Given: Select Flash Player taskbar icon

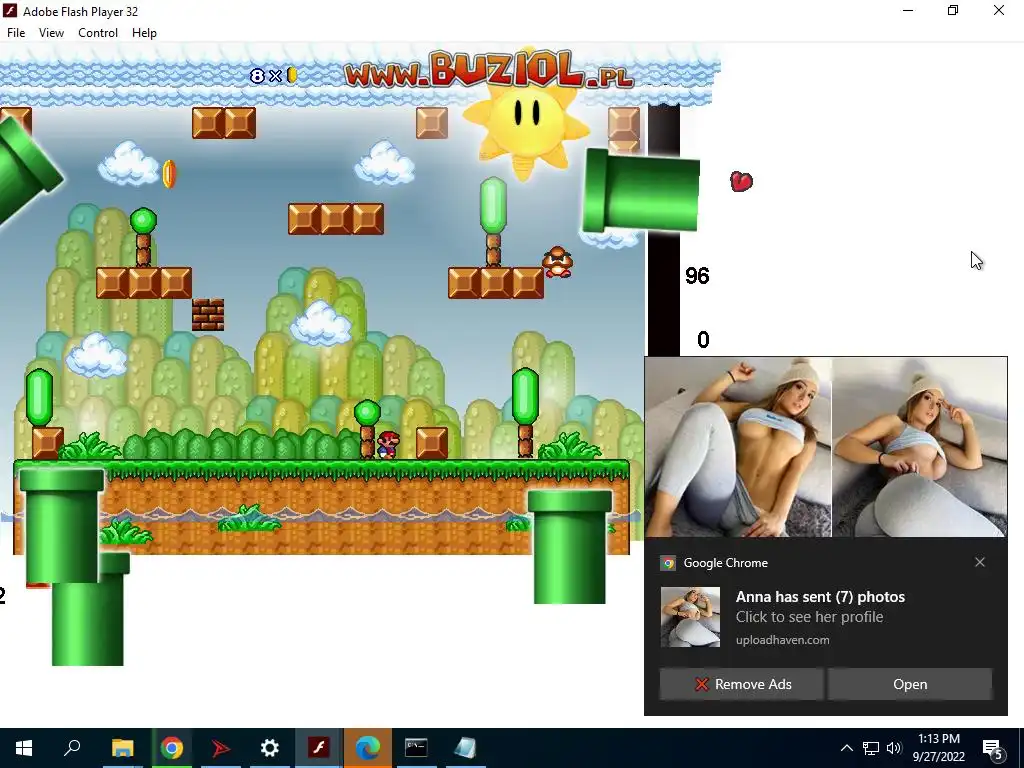Looking at the screenshot, I should click(x=319, y=748).
